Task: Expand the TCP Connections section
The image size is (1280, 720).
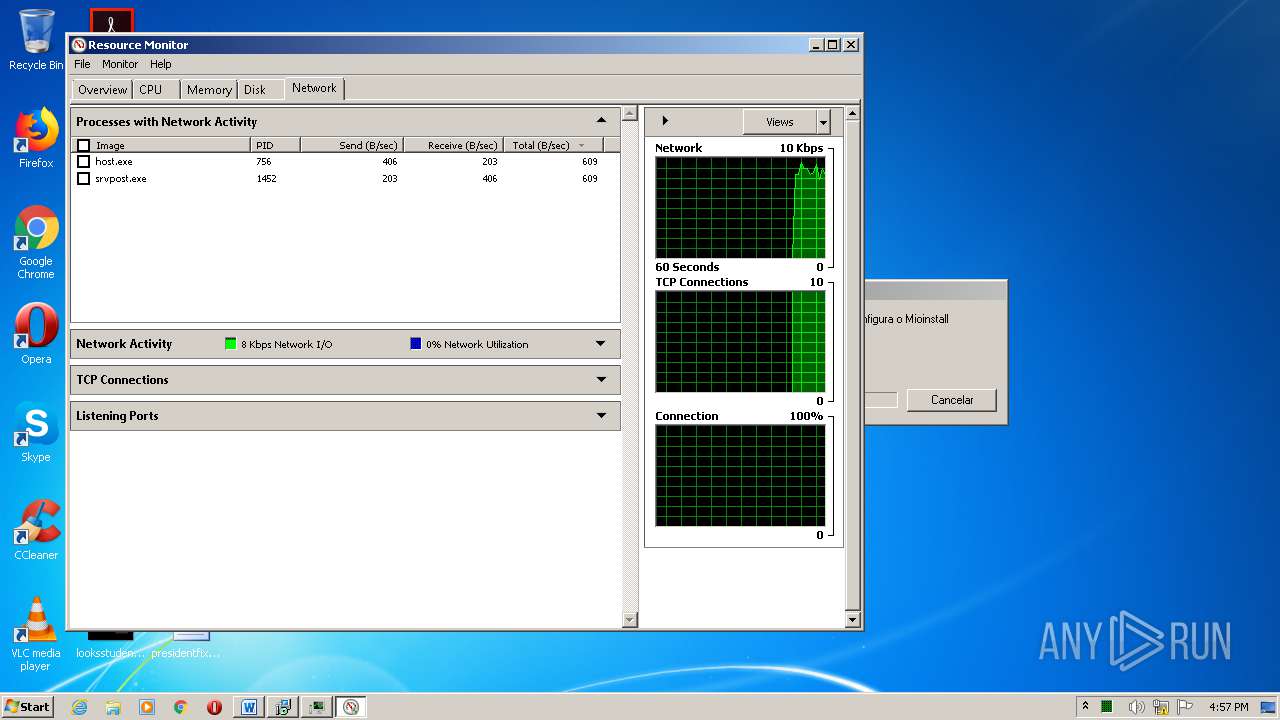Action: [601, 380]
